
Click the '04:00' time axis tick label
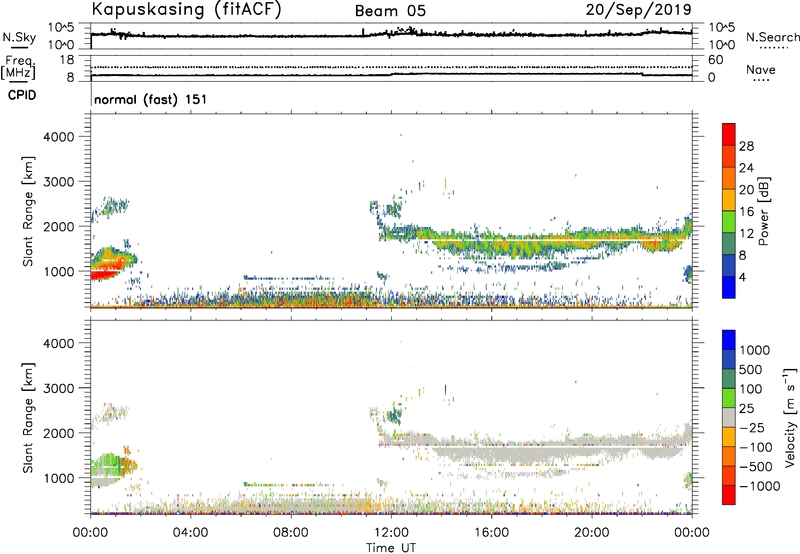(x=191, y=533)
